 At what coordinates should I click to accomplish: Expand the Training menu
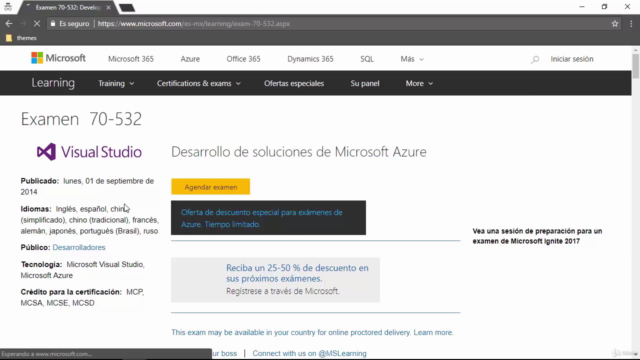[x=116, y=83]
